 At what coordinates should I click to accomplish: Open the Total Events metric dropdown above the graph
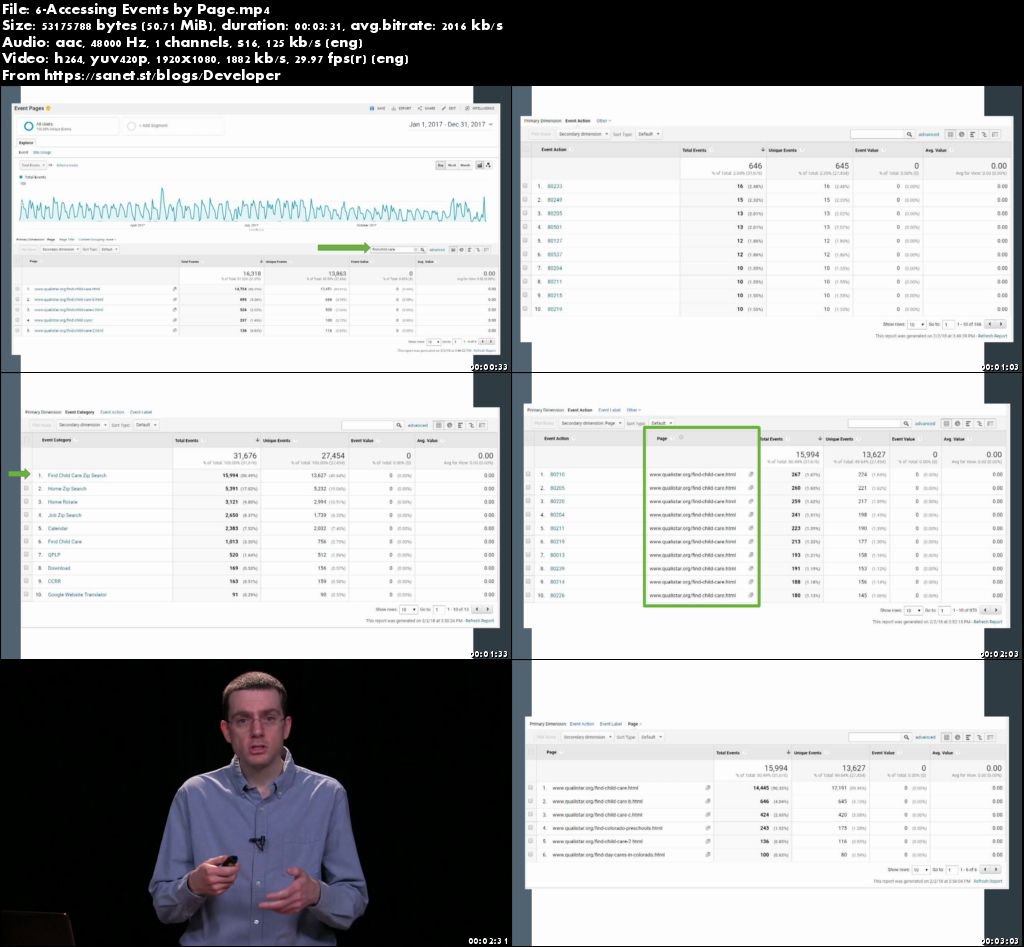(x=33, y=165)
